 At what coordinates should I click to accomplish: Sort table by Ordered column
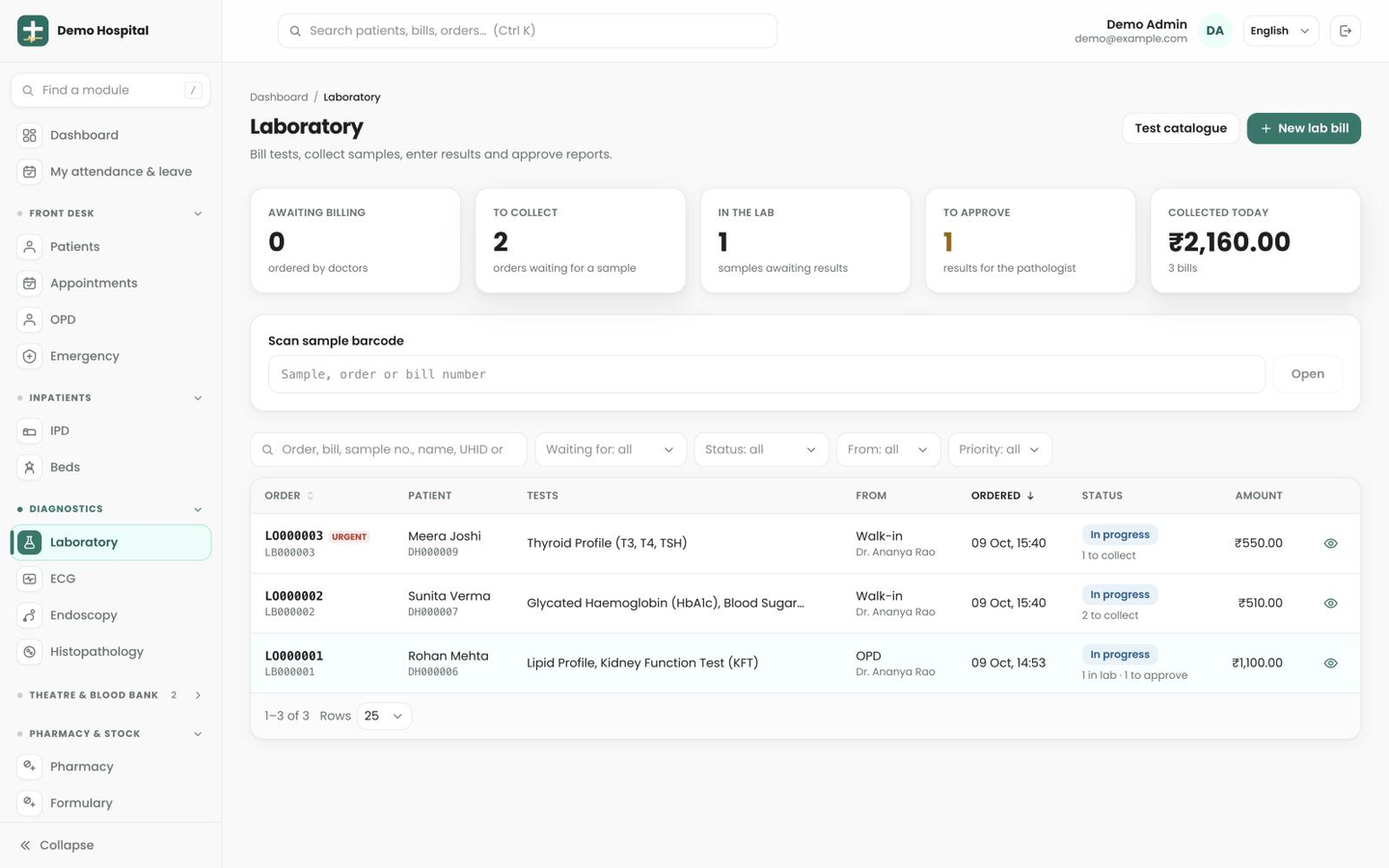(x=1003, y=496)
